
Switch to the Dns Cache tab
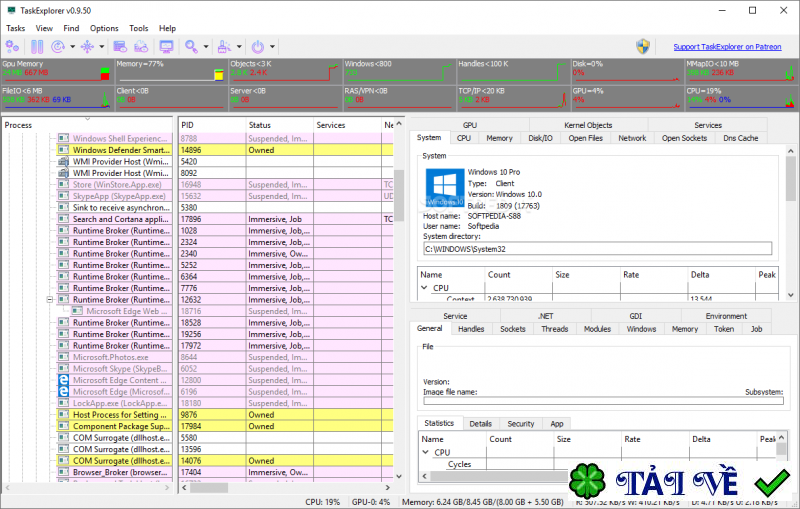point(740,138)
